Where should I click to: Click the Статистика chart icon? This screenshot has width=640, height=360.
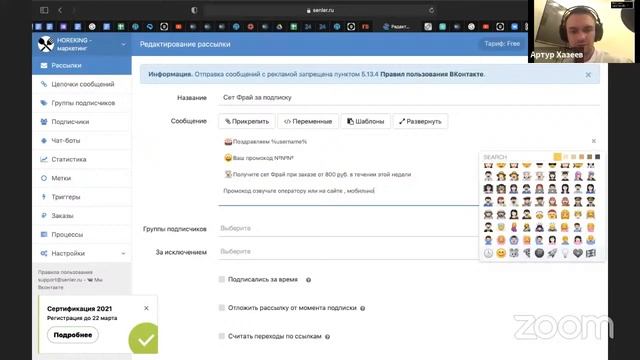(x=44, y=159)
